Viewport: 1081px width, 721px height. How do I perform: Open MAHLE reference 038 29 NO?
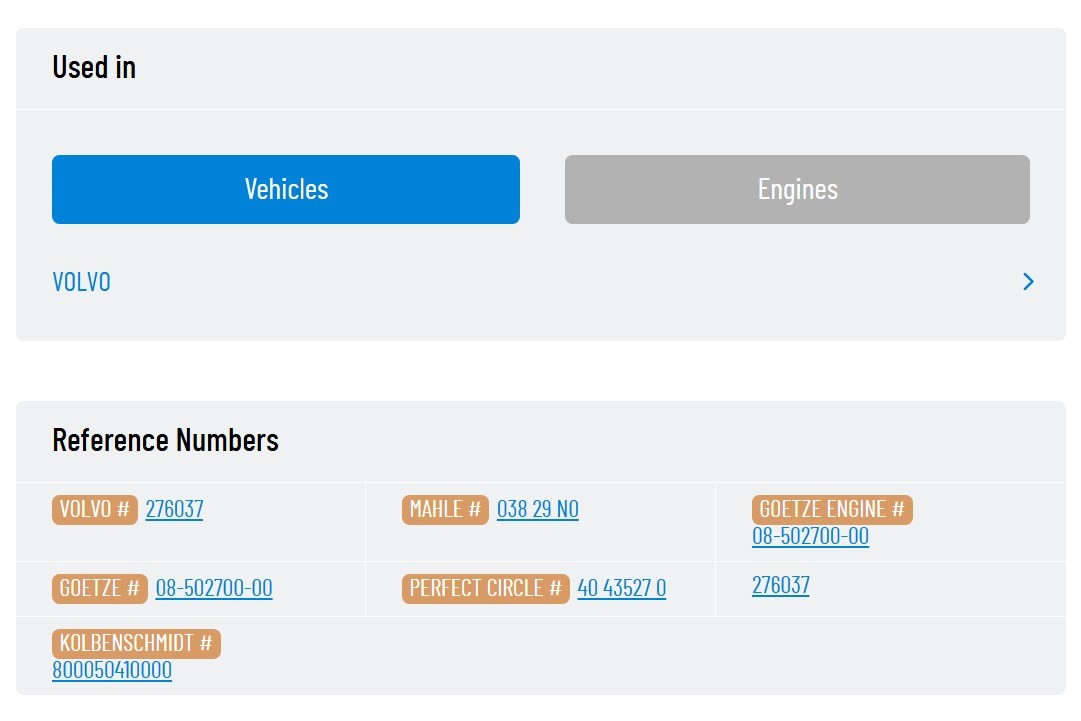538,509
